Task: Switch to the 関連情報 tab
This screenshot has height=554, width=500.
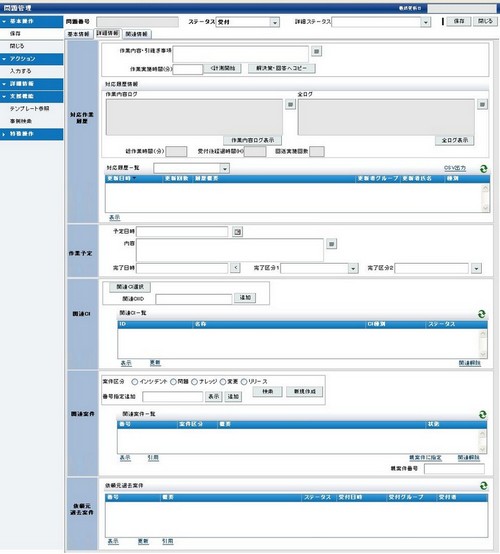Action: (x=137, y=34)
